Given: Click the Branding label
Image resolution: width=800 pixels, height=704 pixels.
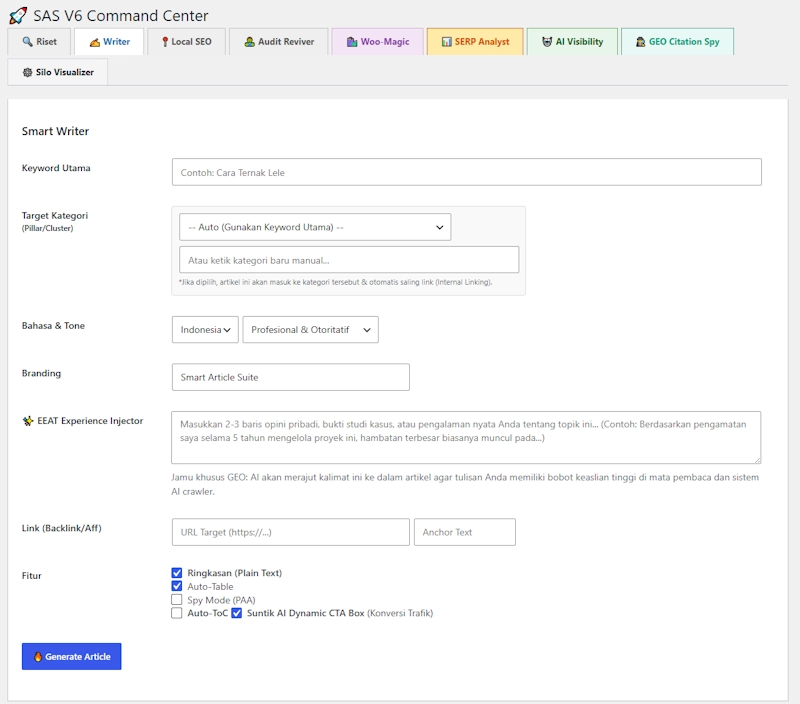Looking at the screenshot, I should point(41,373).
